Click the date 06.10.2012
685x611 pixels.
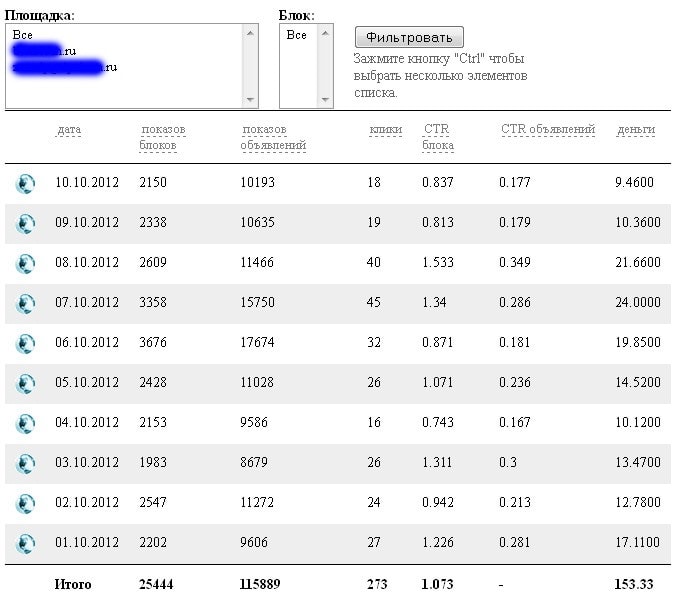[87, 342]
